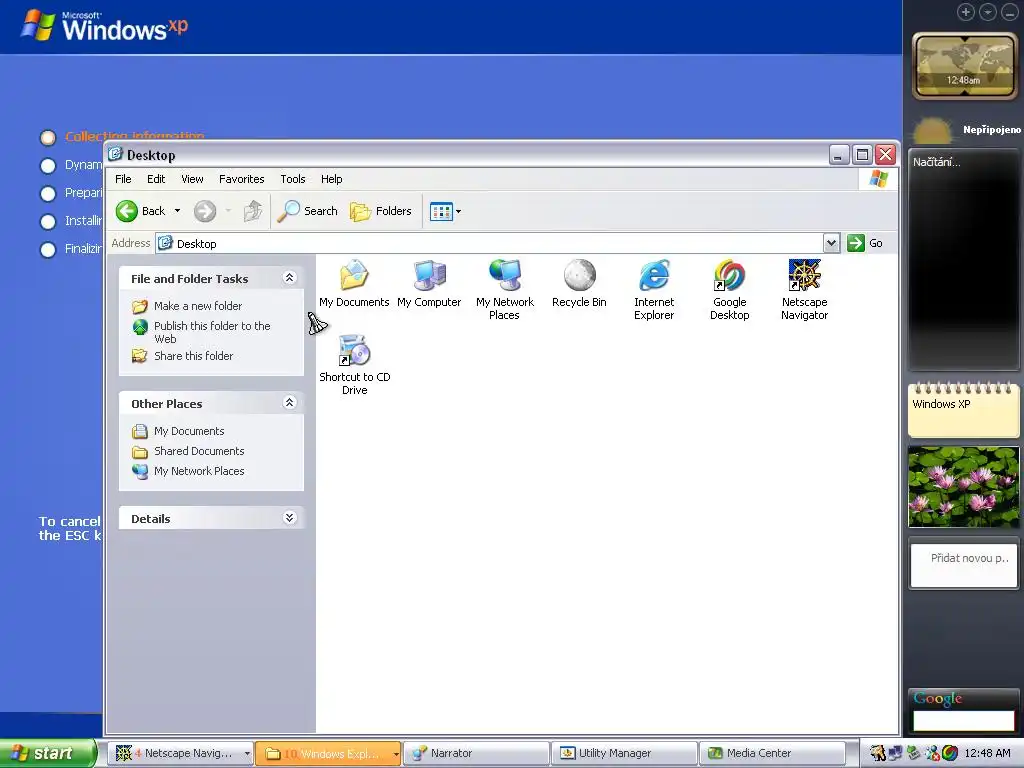Viewport: 1024px width, 768px height.
Task: Select the Installing Windows radio step
Action: point(48,221)
